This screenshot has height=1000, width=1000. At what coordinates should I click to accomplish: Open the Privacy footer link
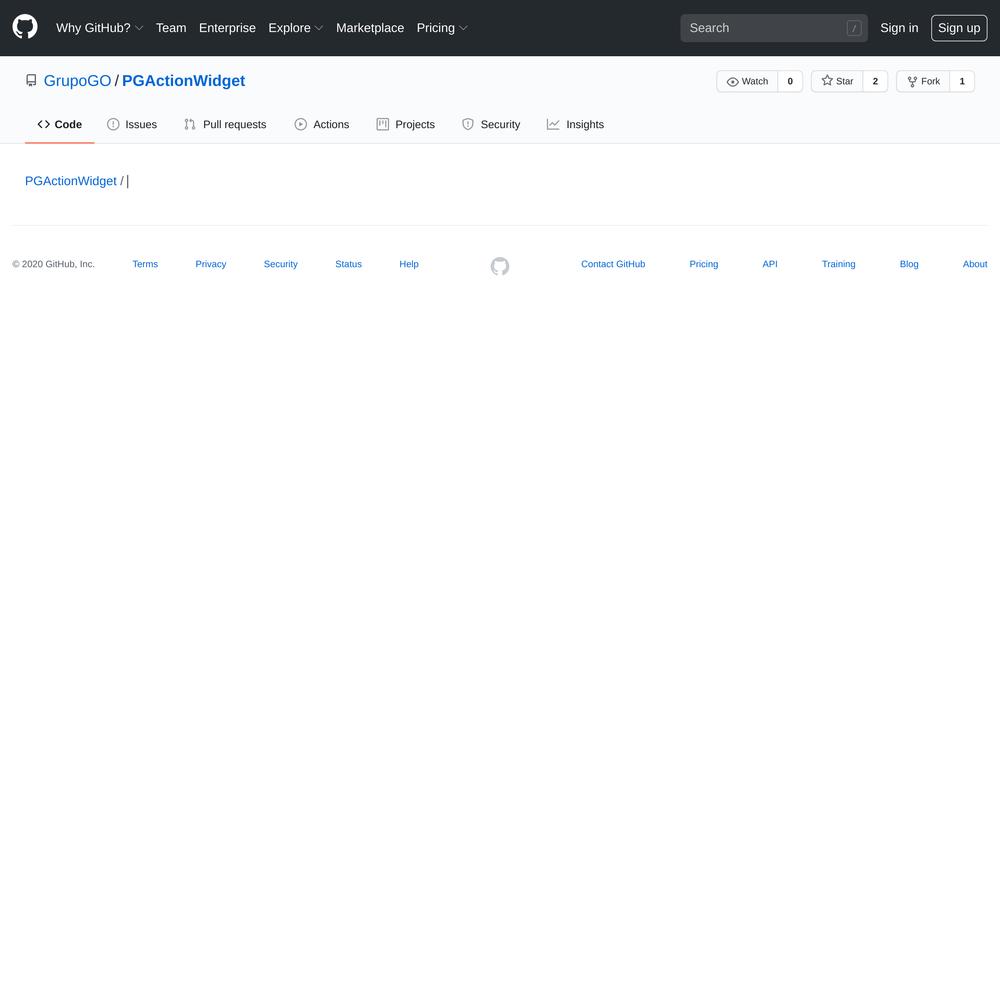click(210, 264)
